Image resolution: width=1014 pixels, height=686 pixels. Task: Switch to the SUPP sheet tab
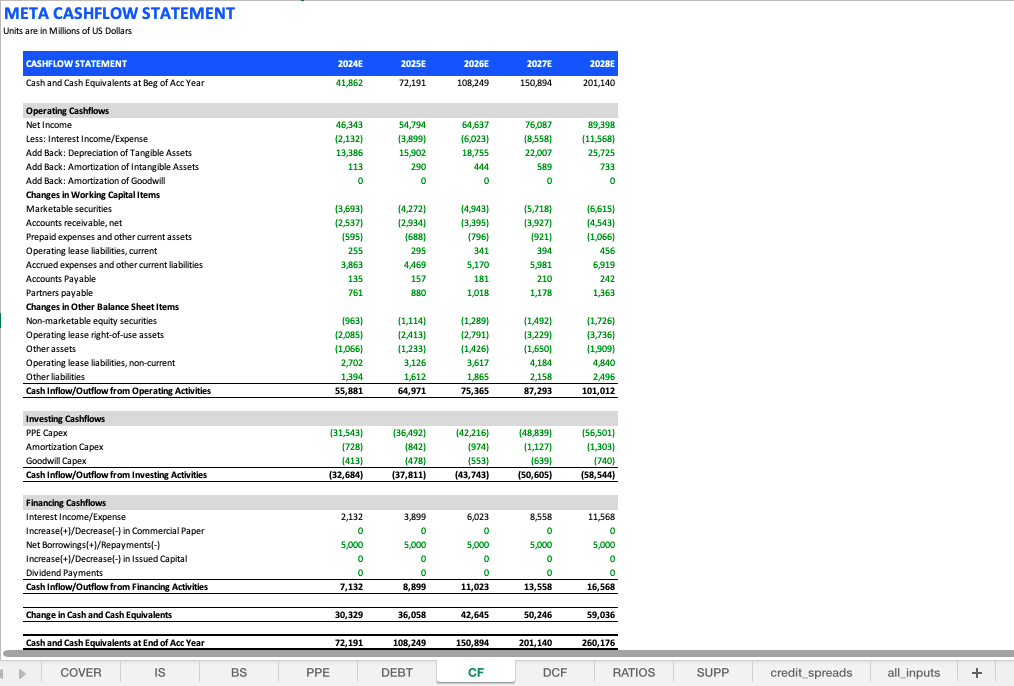pos(713,672)
